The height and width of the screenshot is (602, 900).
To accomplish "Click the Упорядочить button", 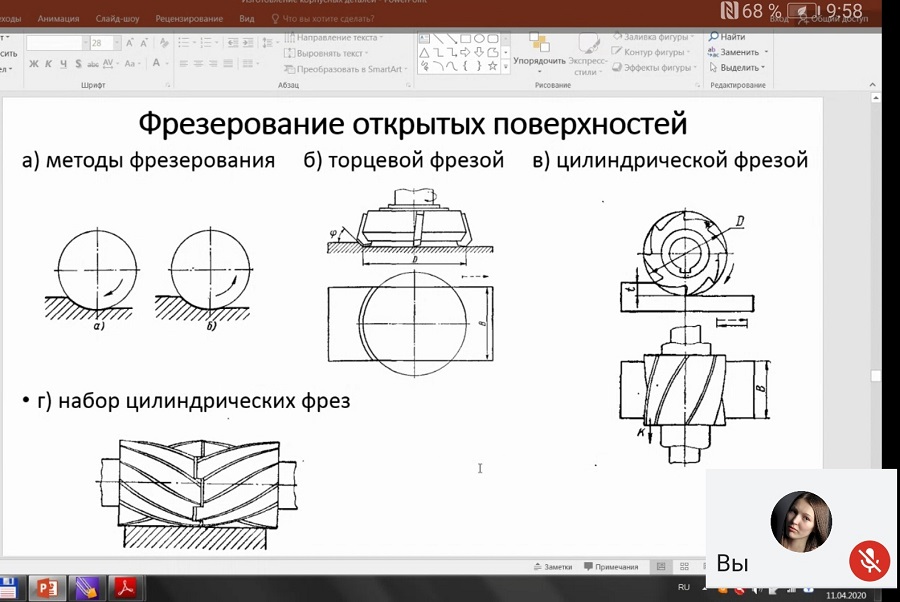I will tap(540, 53).
